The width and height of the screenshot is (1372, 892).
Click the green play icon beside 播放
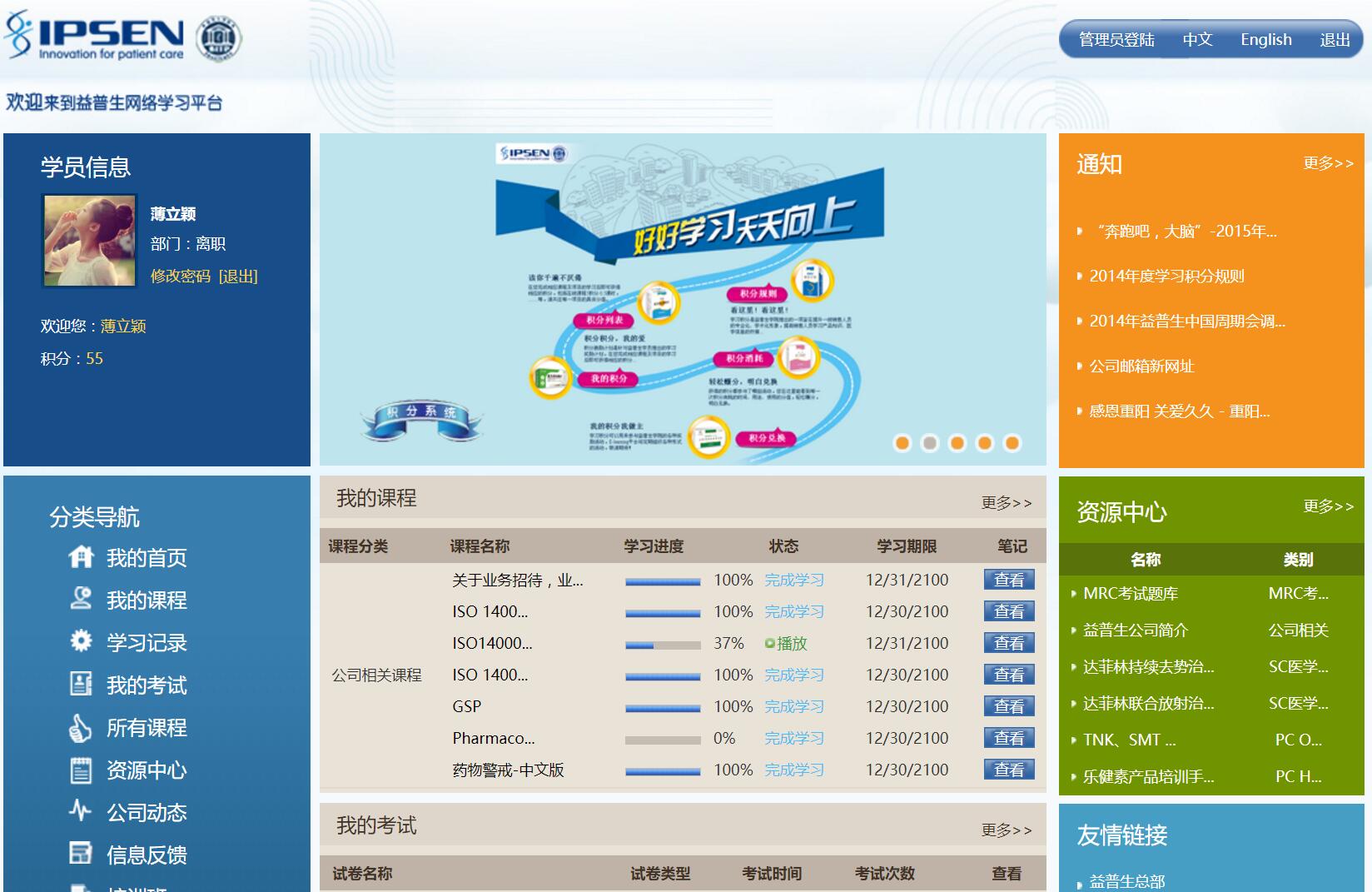770,643
